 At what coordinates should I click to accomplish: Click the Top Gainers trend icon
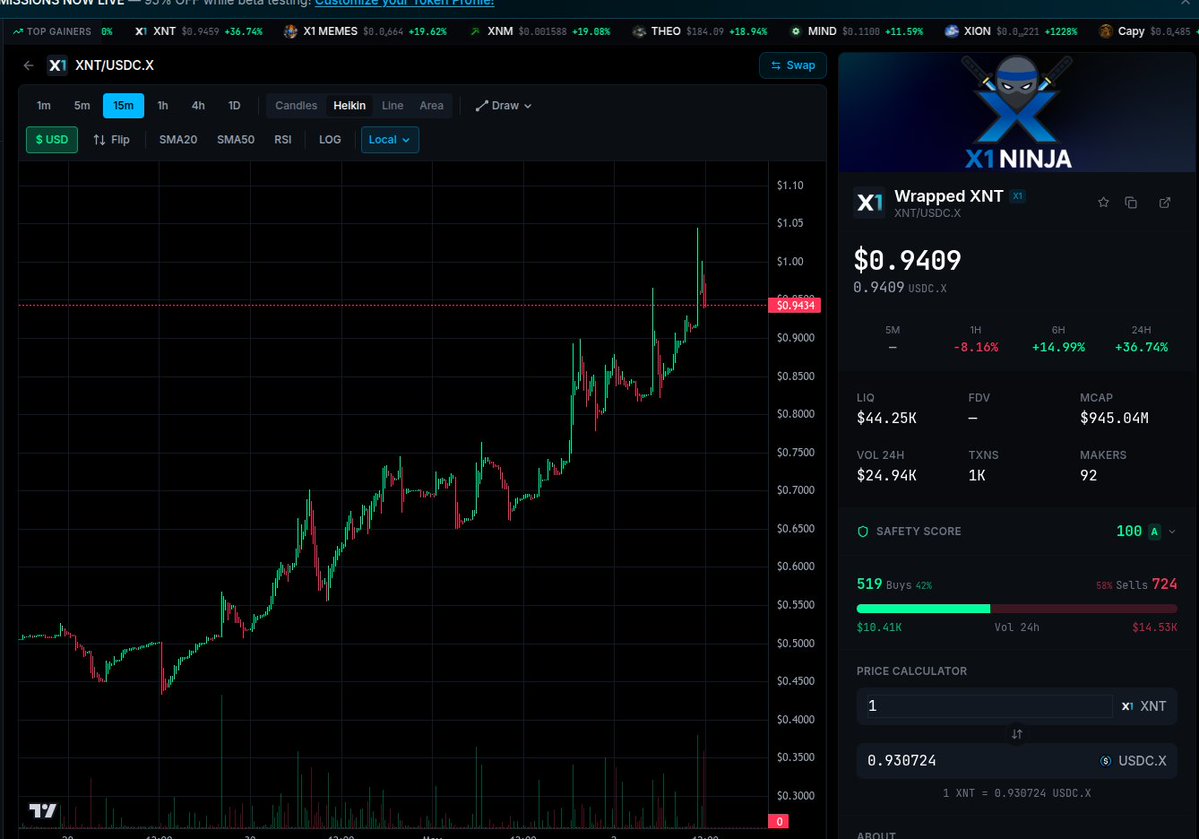[18, 31]
